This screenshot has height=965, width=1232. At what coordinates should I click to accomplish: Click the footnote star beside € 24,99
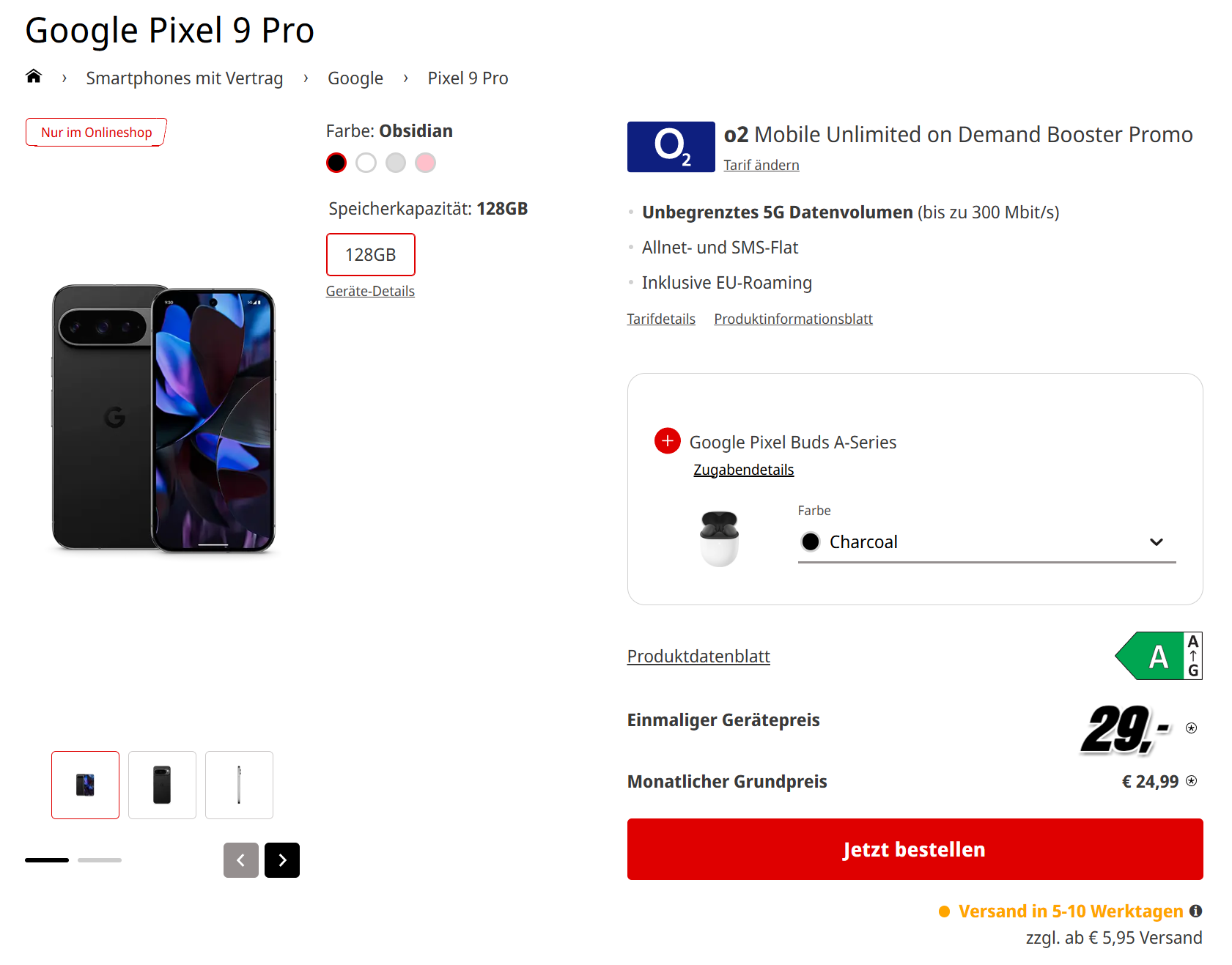[1192, 780]
